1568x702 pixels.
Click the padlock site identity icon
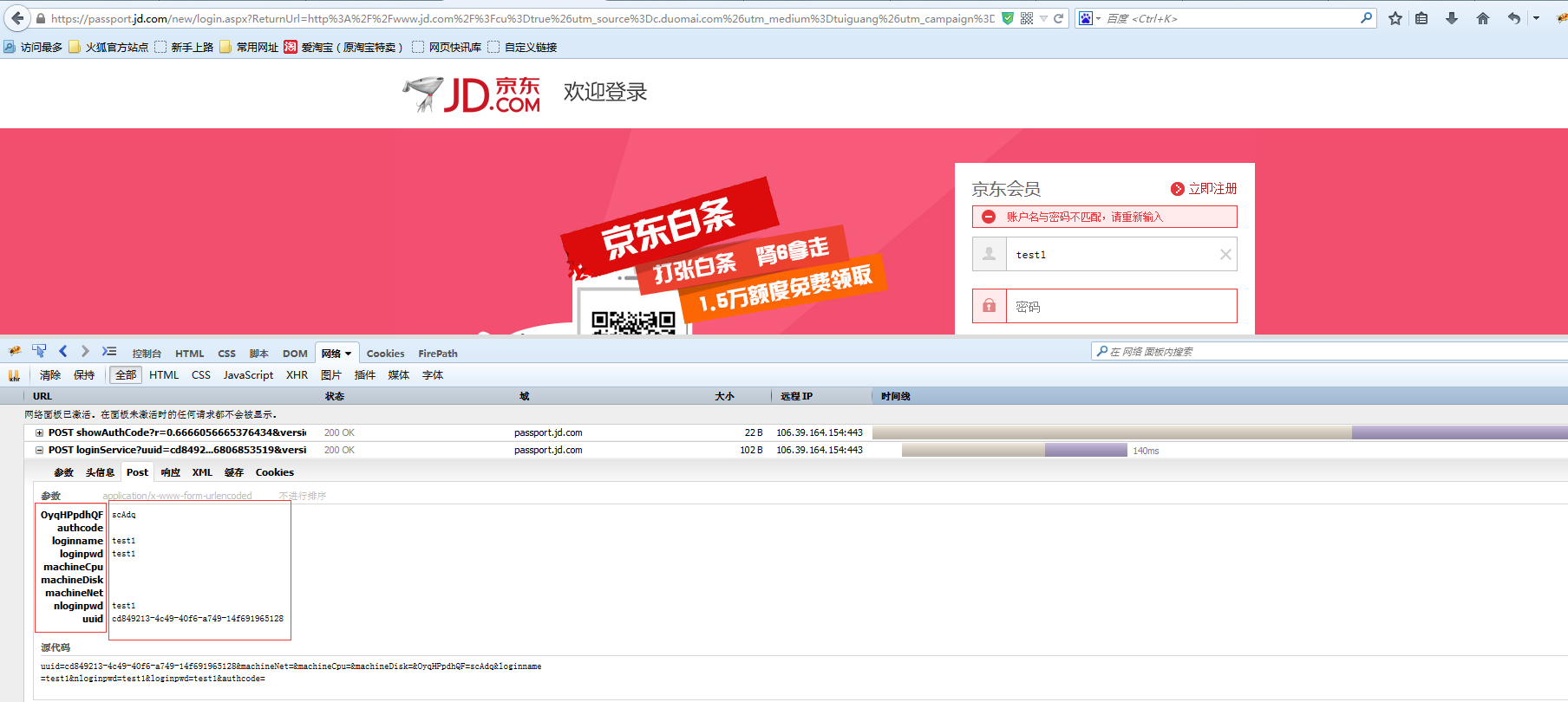40,18
